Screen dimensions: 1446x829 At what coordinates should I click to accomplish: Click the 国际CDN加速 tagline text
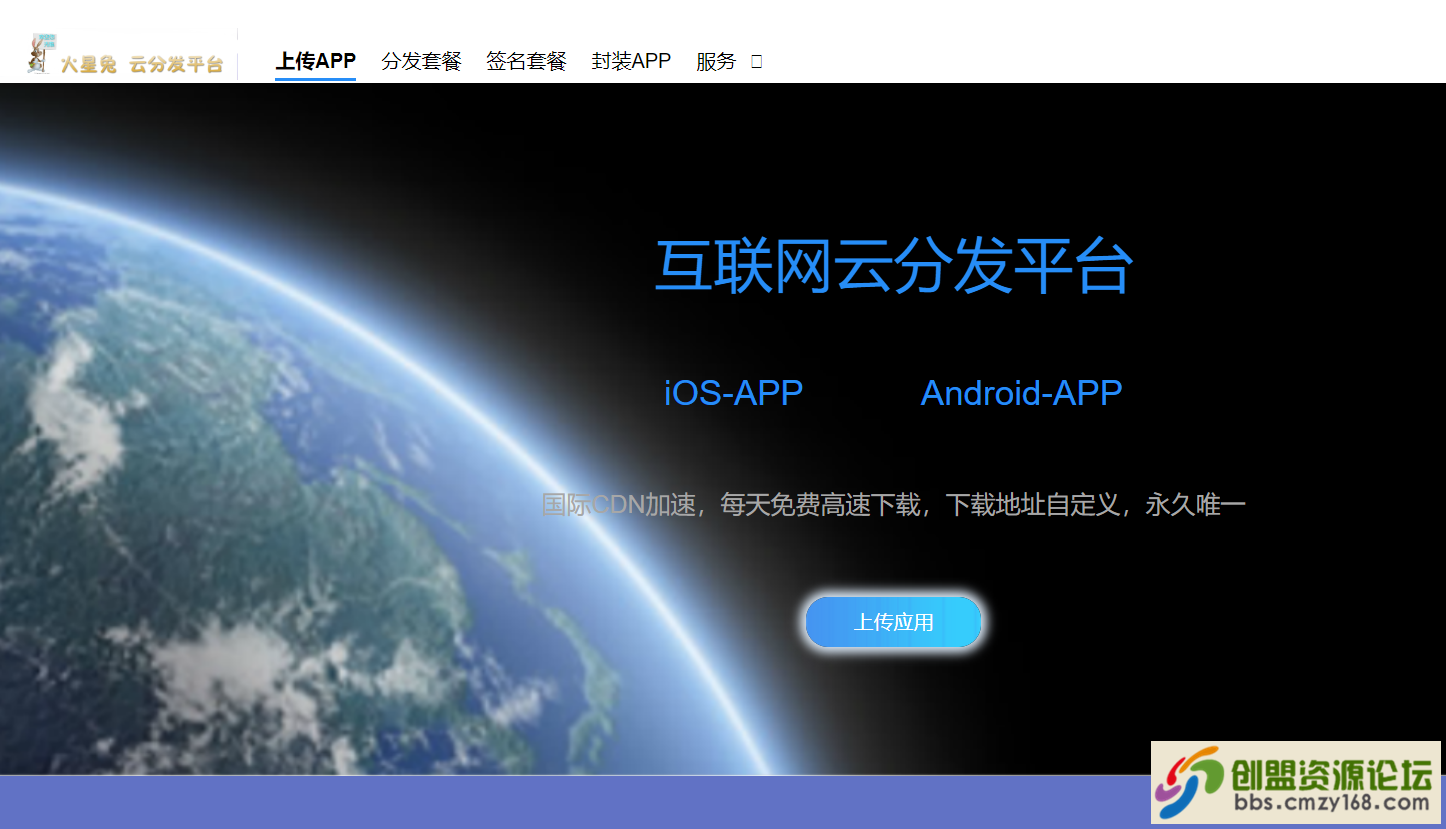click(x=893, y=505)
